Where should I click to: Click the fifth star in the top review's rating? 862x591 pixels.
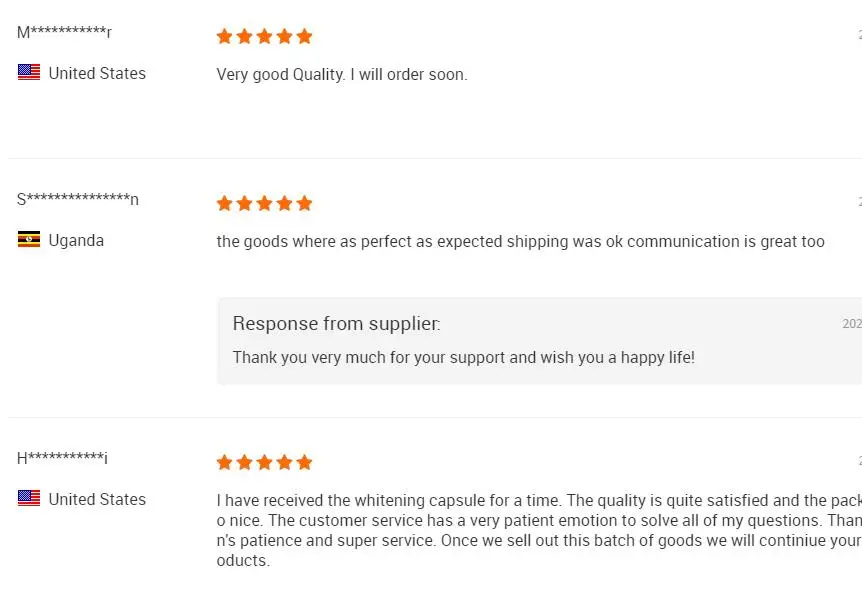click(304, 36)
